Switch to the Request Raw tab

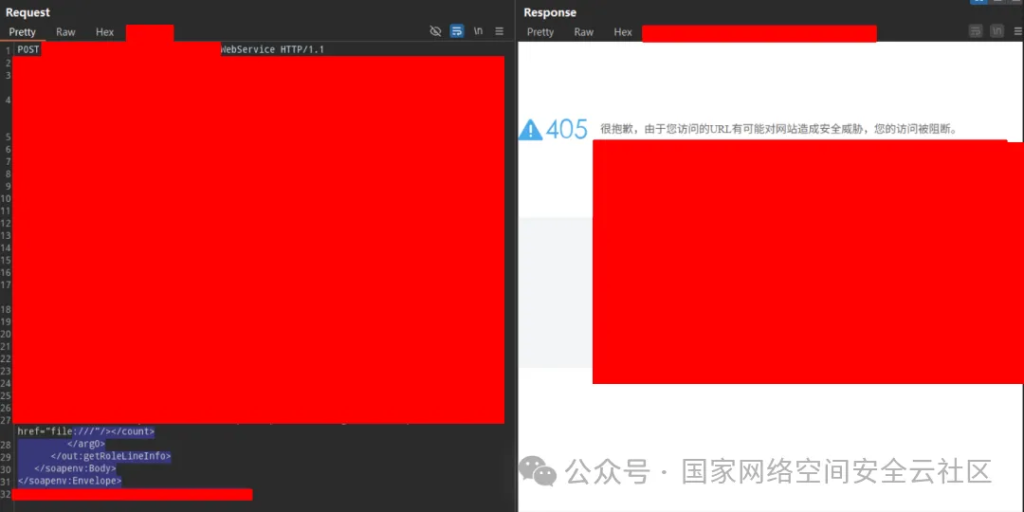[65, 32]
